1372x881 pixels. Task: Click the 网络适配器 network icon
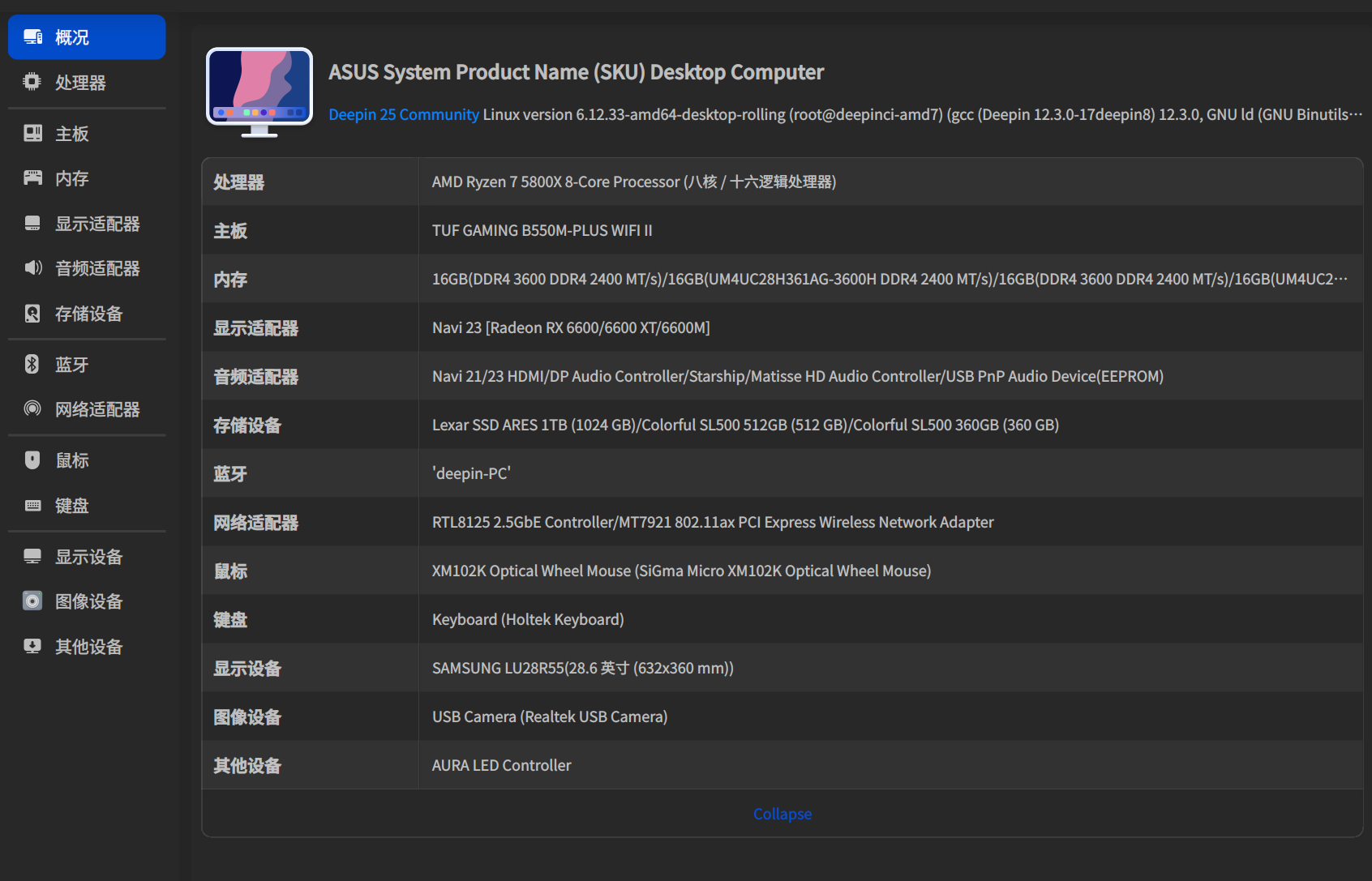click(32, 408)
